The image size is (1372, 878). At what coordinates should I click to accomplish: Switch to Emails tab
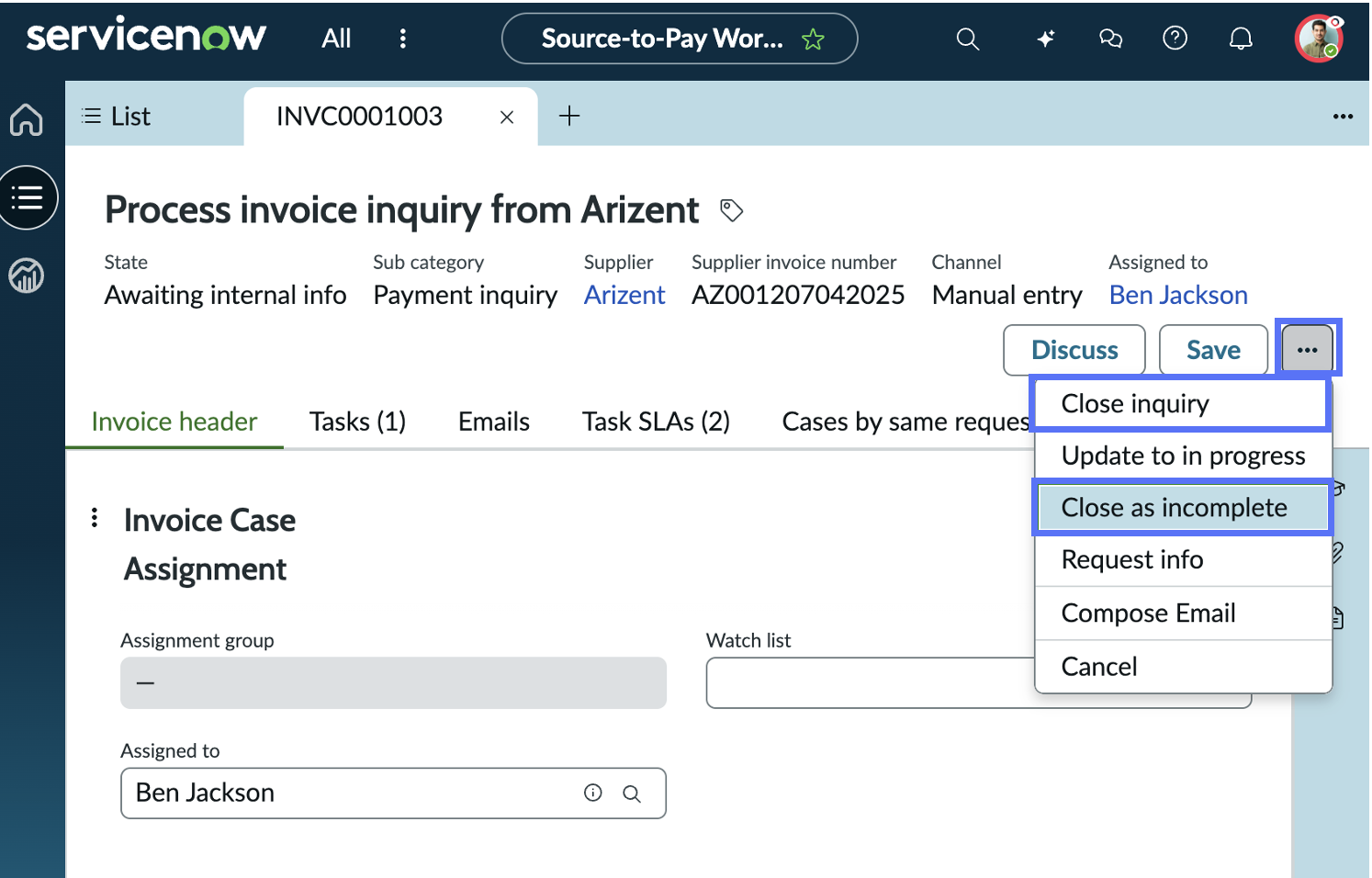point(494,422)
